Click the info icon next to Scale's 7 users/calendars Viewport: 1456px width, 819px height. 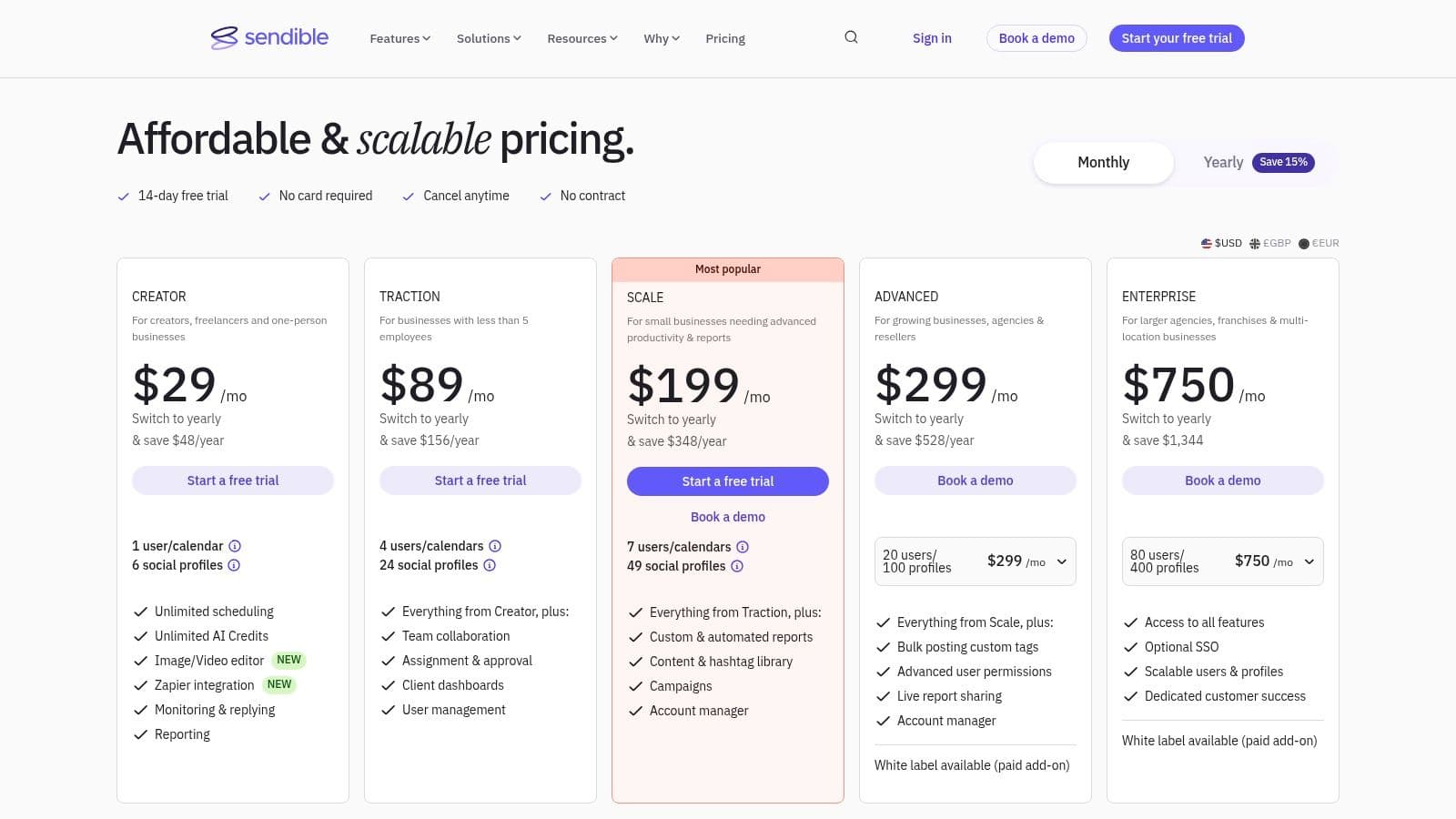tap(743, 546)
